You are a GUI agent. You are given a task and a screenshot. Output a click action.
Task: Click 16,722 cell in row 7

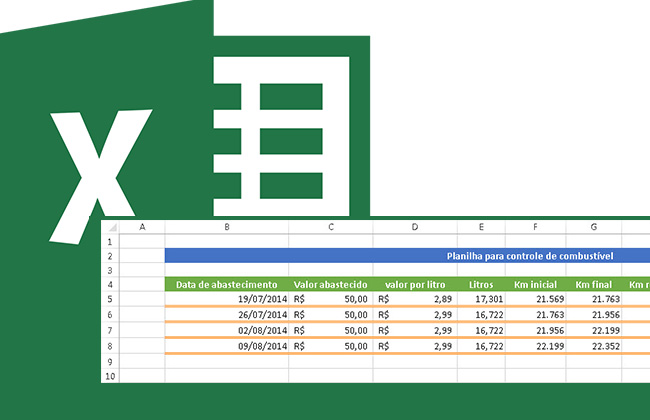pyautogui.click(x=481, y=330)
